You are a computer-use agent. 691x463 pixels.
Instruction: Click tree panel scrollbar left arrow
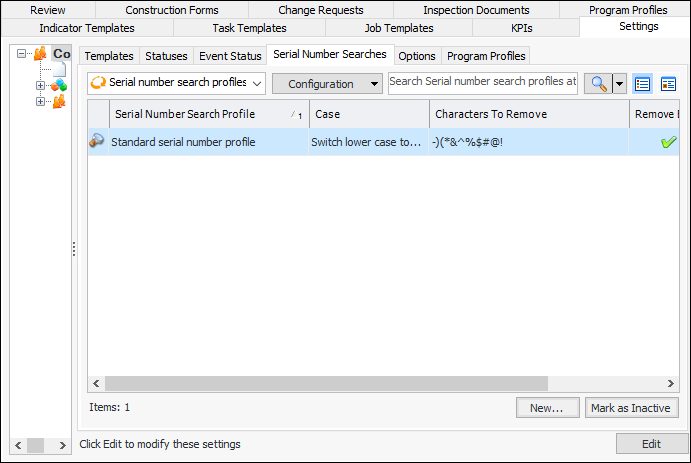coord(18,445)
